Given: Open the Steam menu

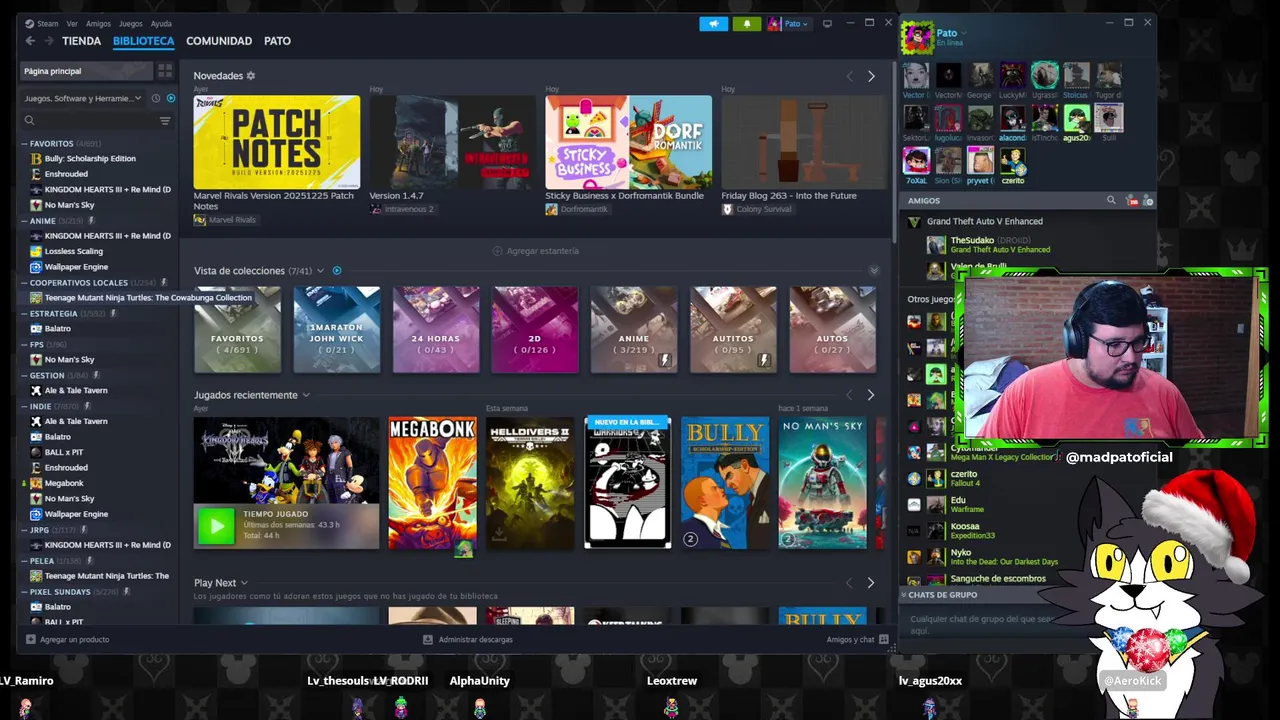Looking at the screenshot, I should pos(42,24).
